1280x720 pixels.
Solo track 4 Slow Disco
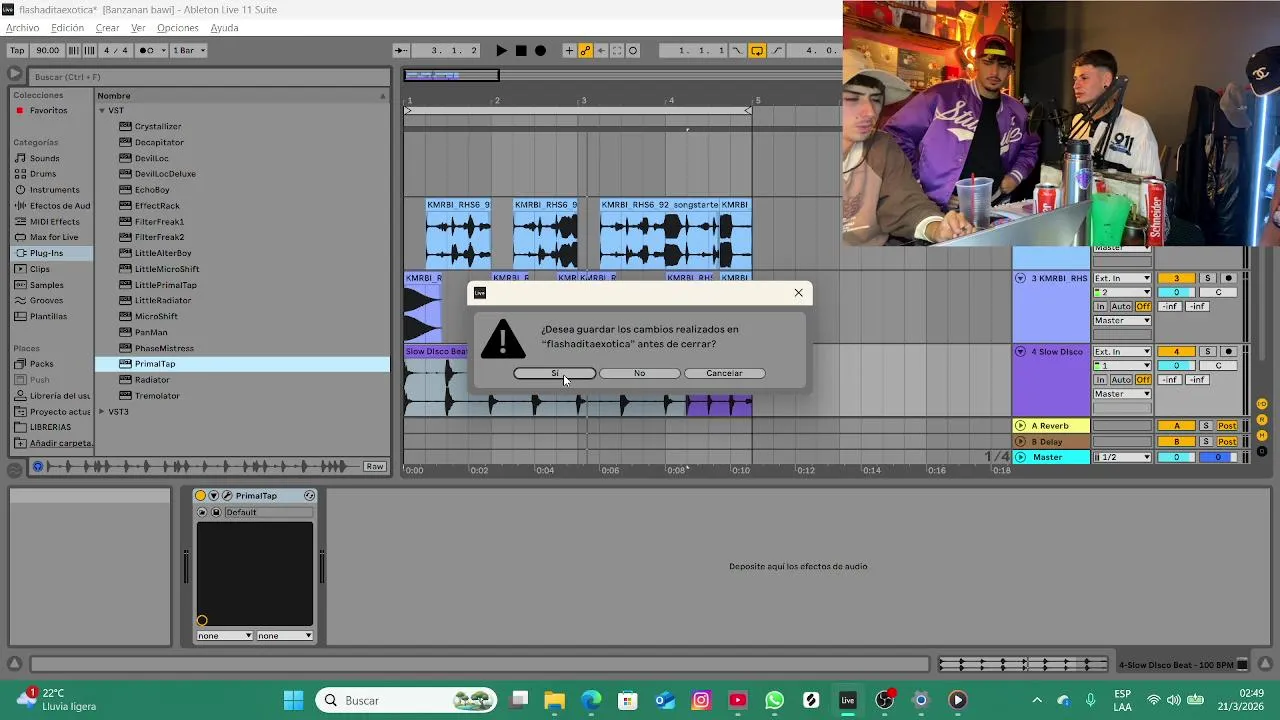click(x=1207, y=352)
